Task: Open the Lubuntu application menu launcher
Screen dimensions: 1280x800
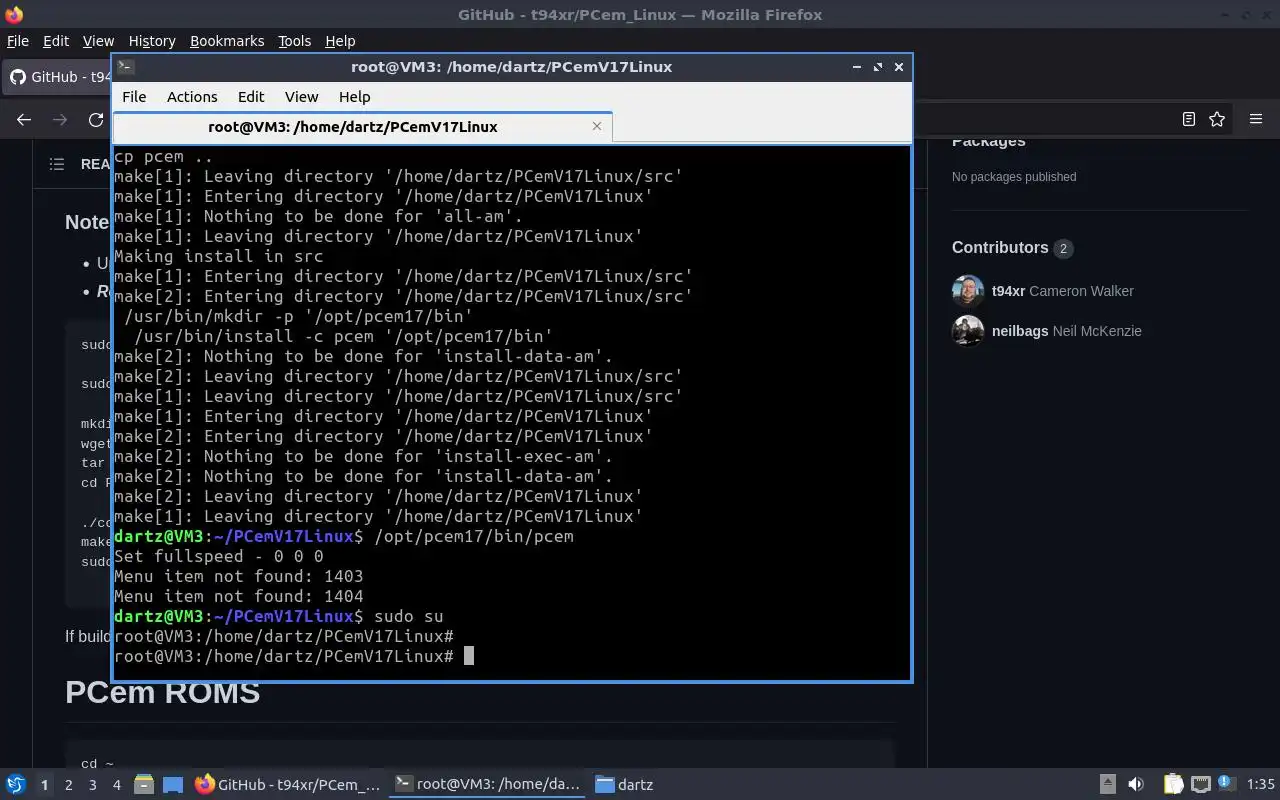Action: [x=15, y=785]
